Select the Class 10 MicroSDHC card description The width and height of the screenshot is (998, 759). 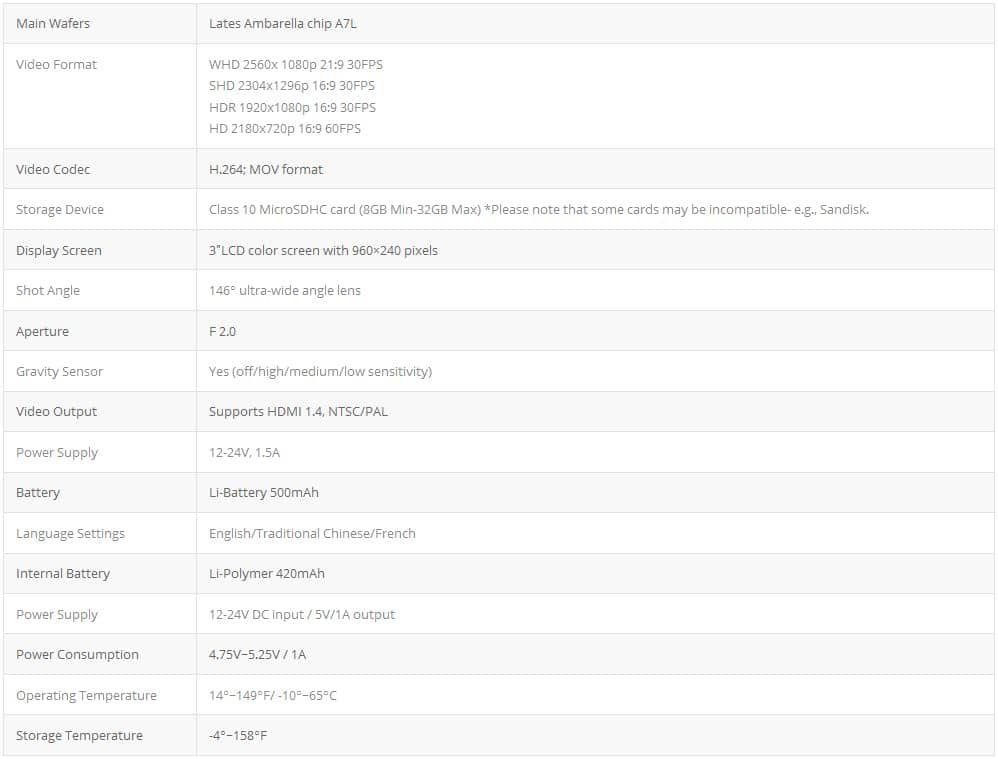(538, 210)
